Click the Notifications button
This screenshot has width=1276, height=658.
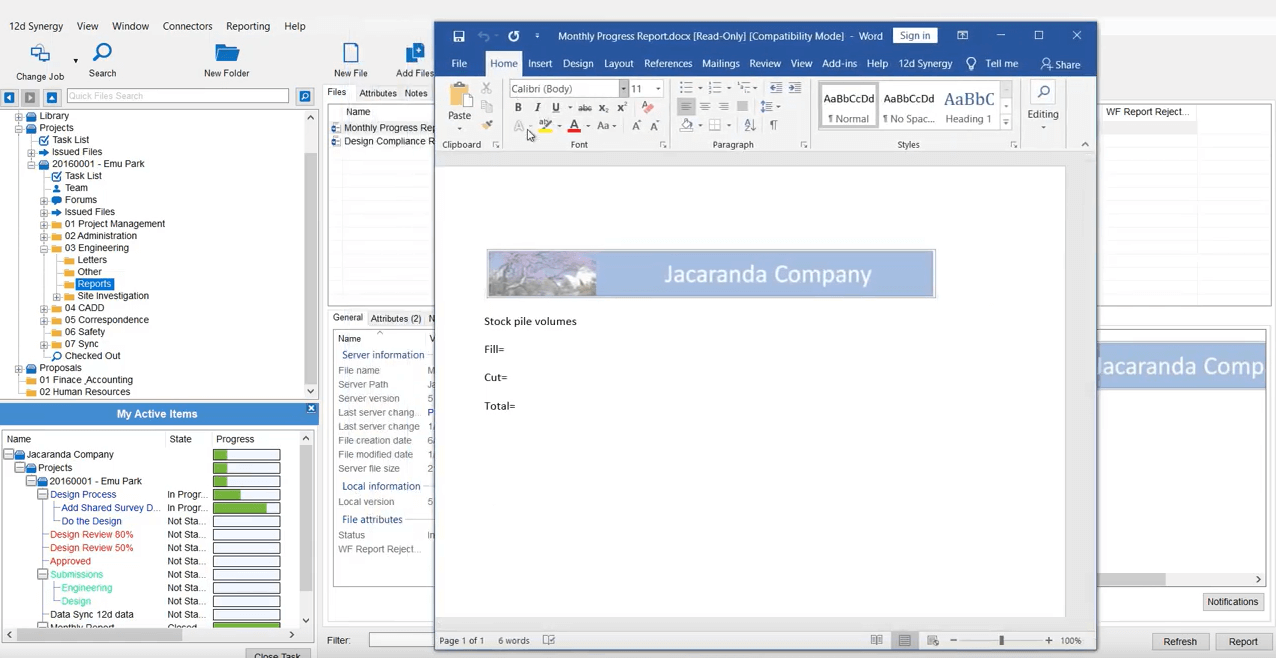[1232, 602]
